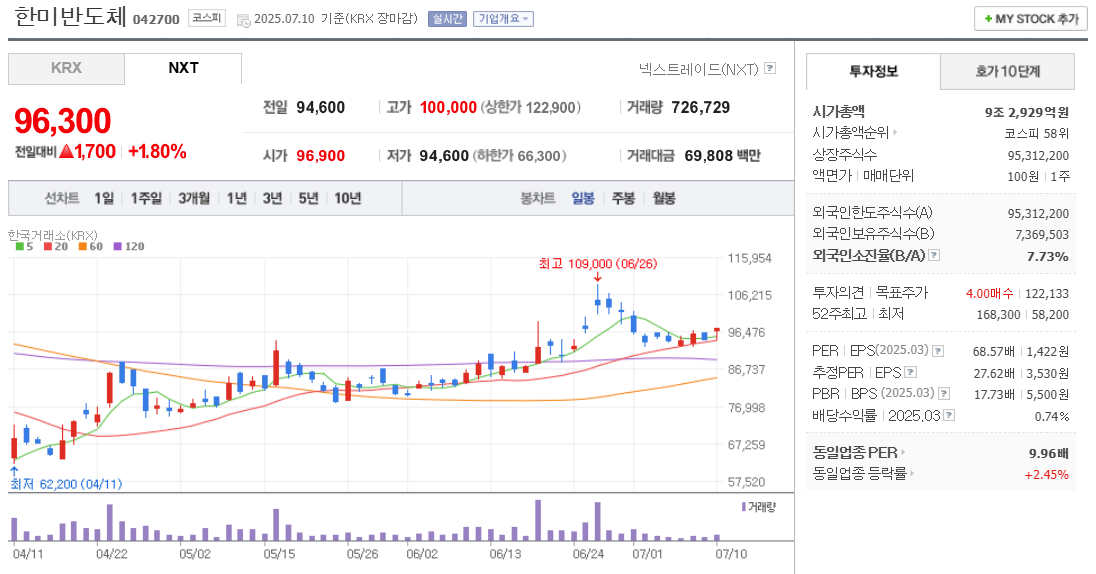Click the current price 96,300
The width and height of the screenshot is (1096, 574).
[62, 121]
